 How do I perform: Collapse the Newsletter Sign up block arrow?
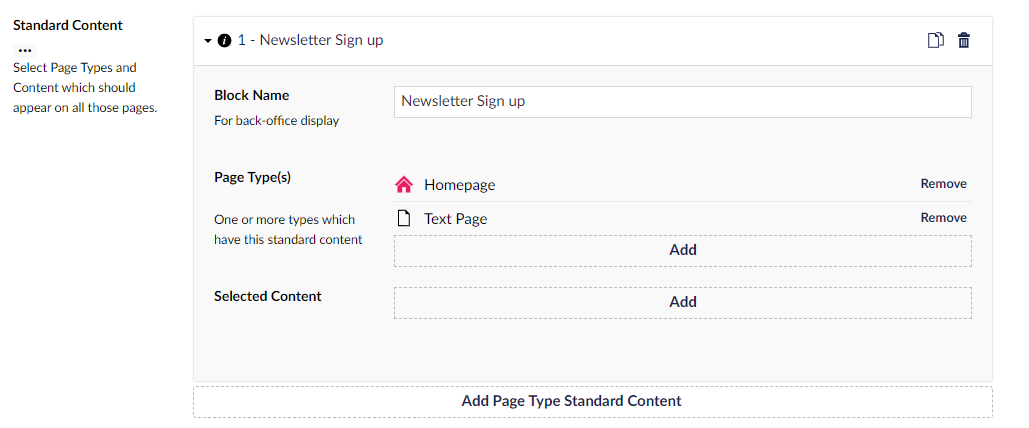pyautogui.click(x=208, y=41)
